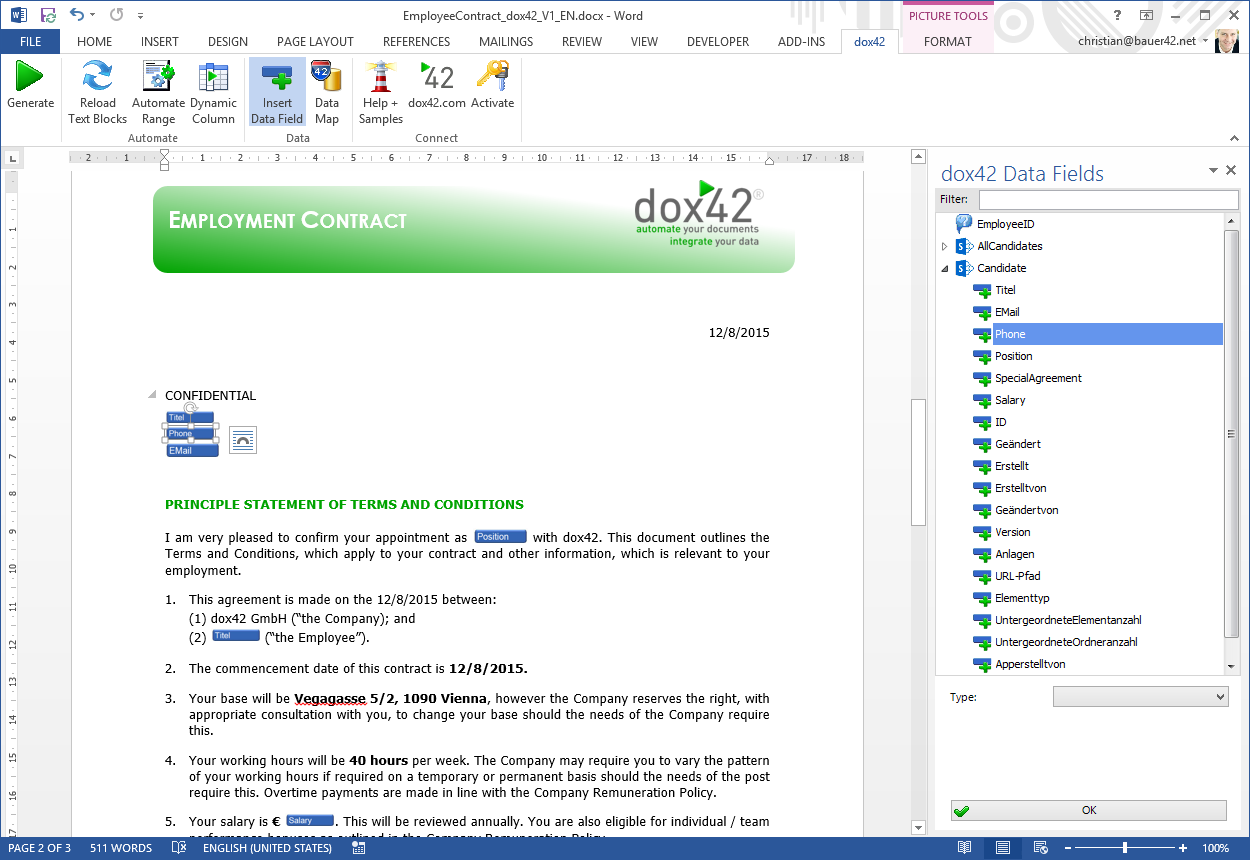Switch to Read Mode view
Screen dimensions: 1250x860
click(964, 848)
